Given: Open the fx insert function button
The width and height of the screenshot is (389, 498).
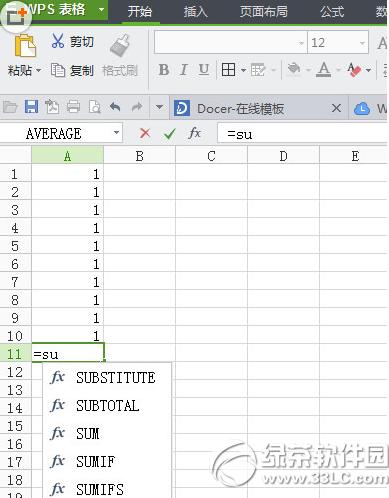Looking at the screenshot, I should (x=194, y=134).
